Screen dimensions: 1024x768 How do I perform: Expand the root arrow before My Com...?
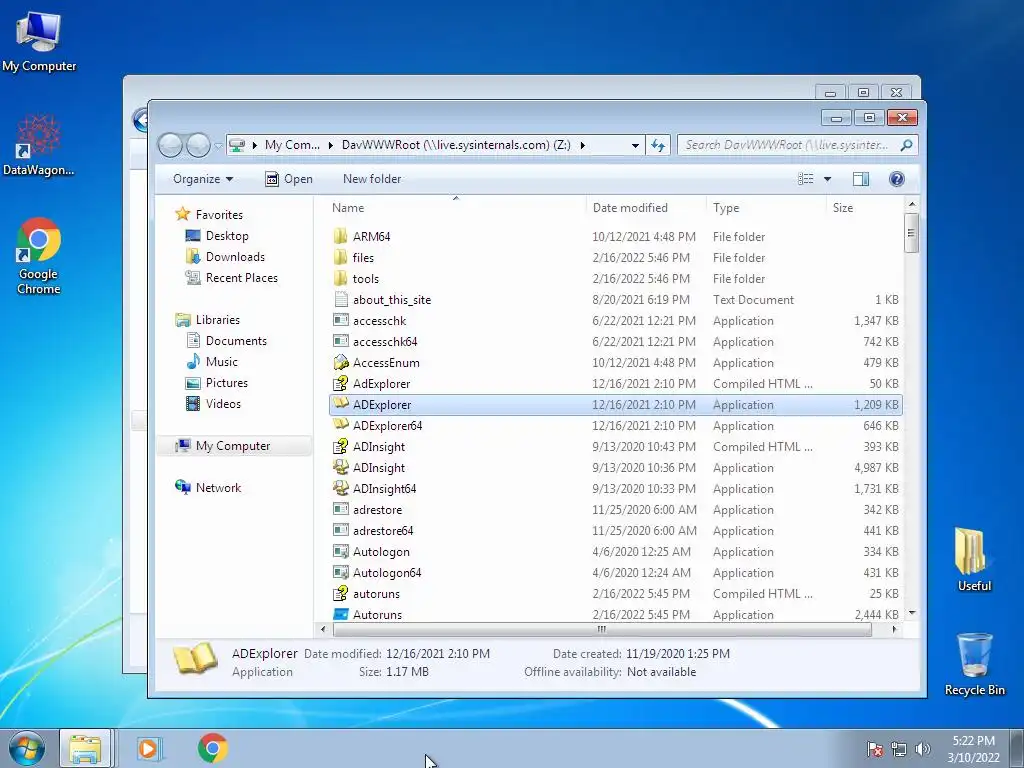254,145
